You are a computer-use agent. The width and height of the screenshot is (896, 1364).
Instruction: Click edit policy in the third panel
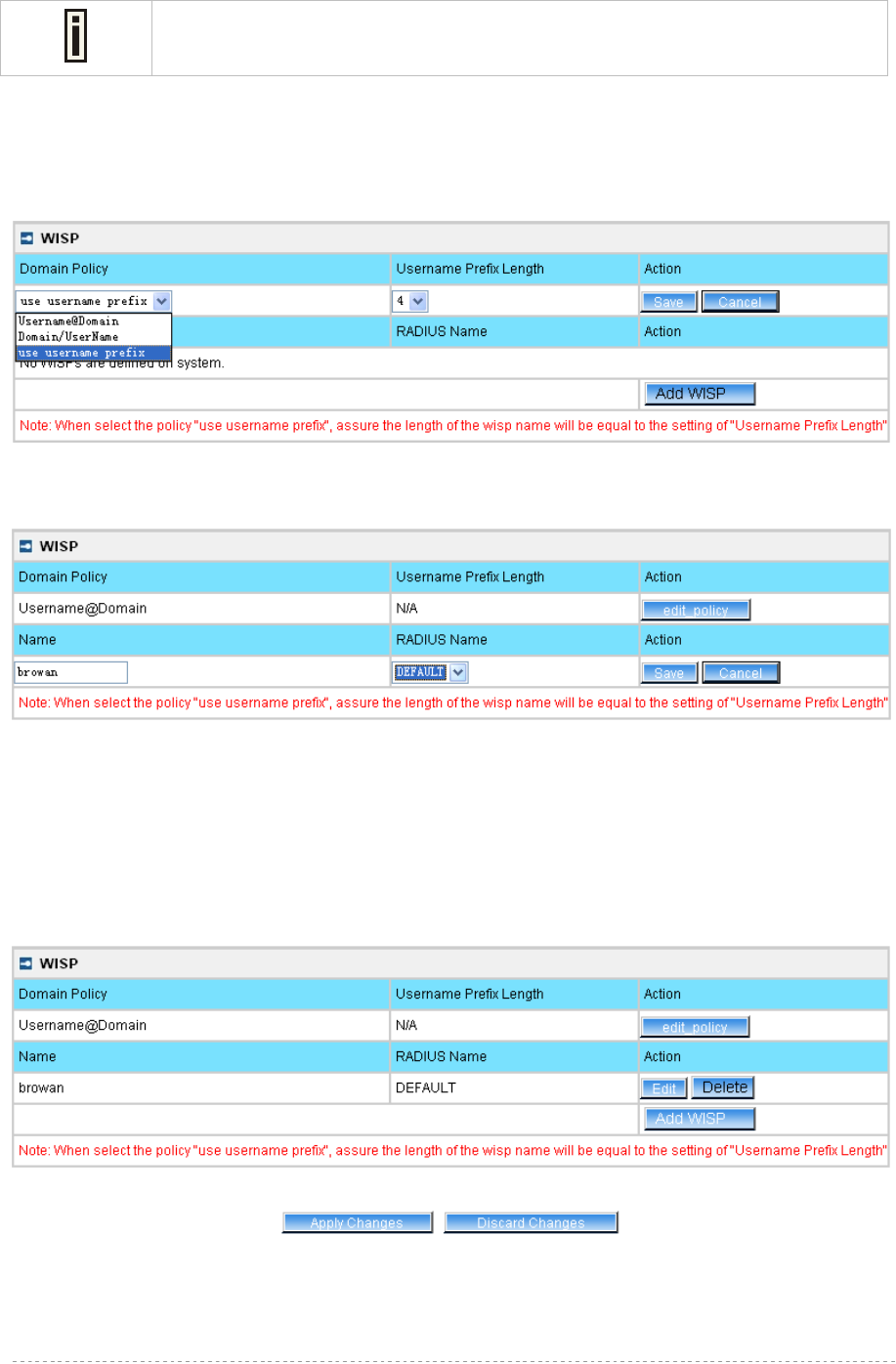click(x=696, y=1027)
